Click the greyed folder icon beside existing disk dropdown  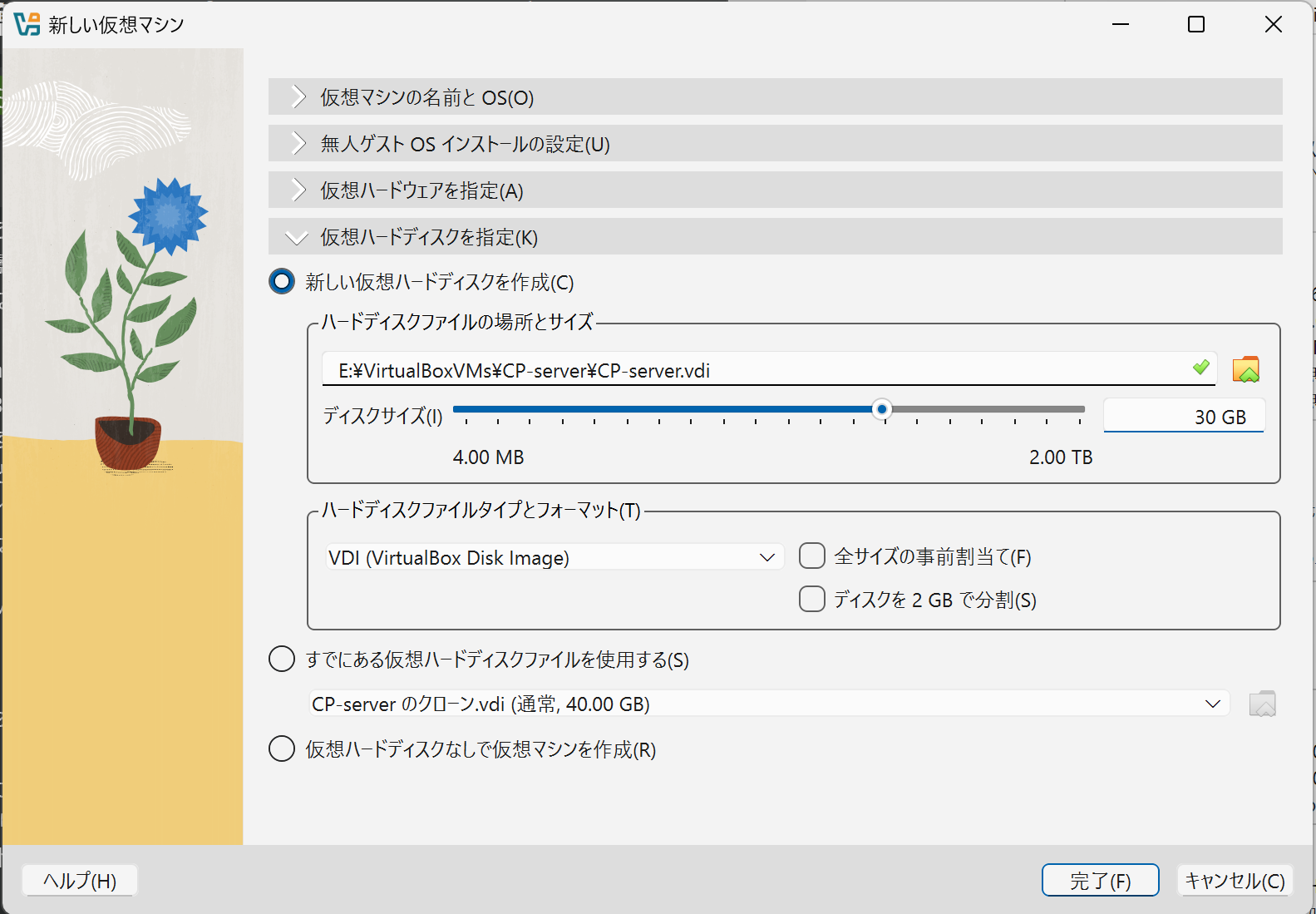[x=1262, y=704]
